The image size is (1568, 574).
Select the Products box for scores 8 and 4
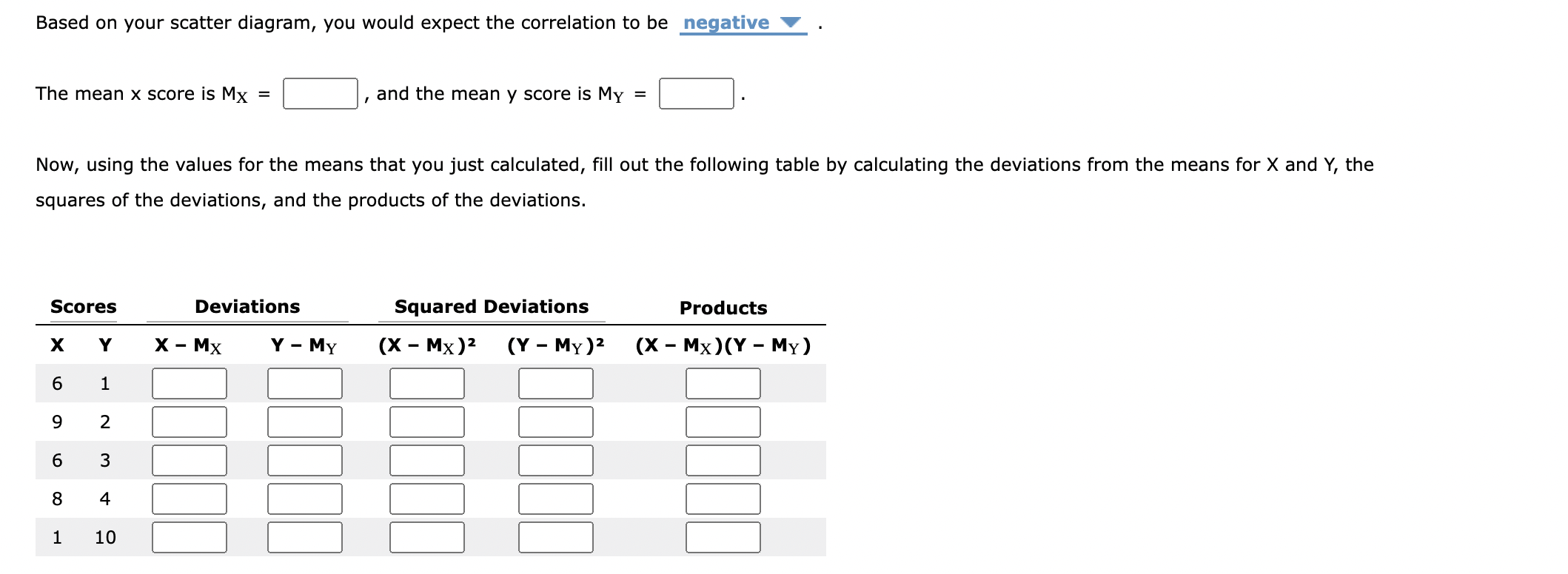pyautogui.click(x=724, y=499)
